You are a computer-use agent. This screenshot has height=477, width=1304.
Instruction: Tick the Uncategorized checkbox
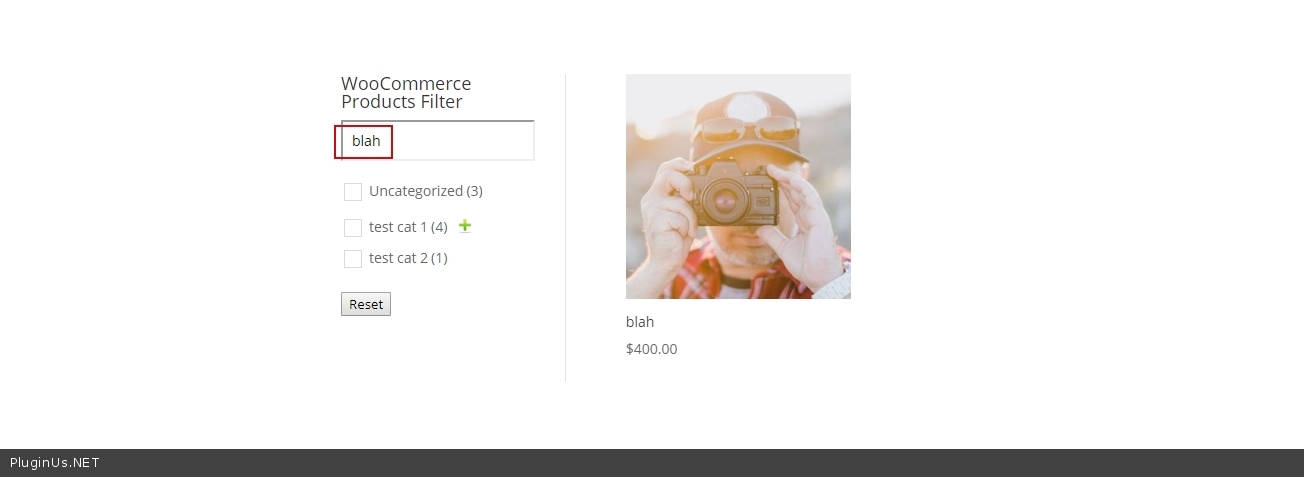pyautogui.click(x=353, y=192)
